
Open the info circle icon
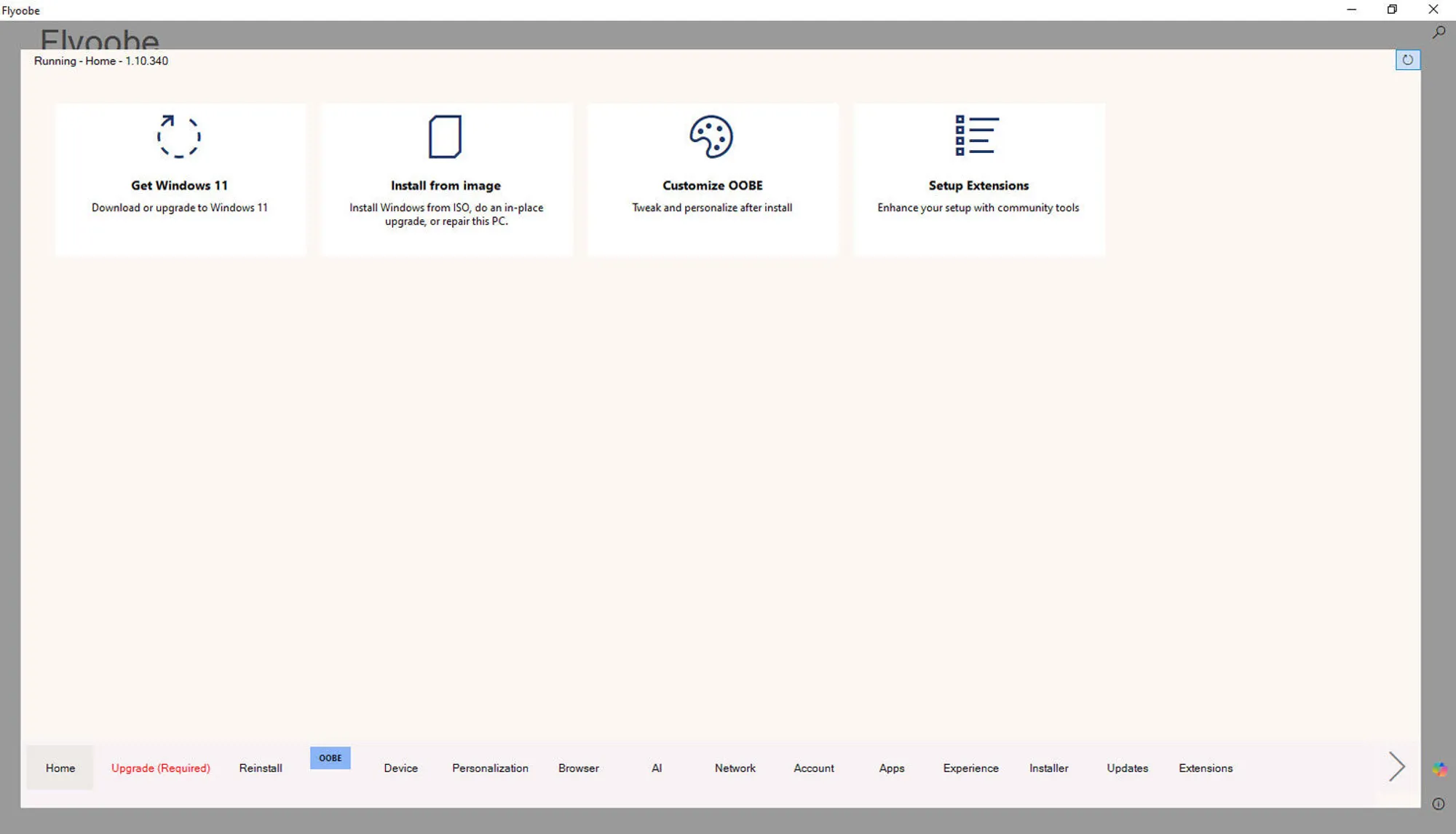1439,804
